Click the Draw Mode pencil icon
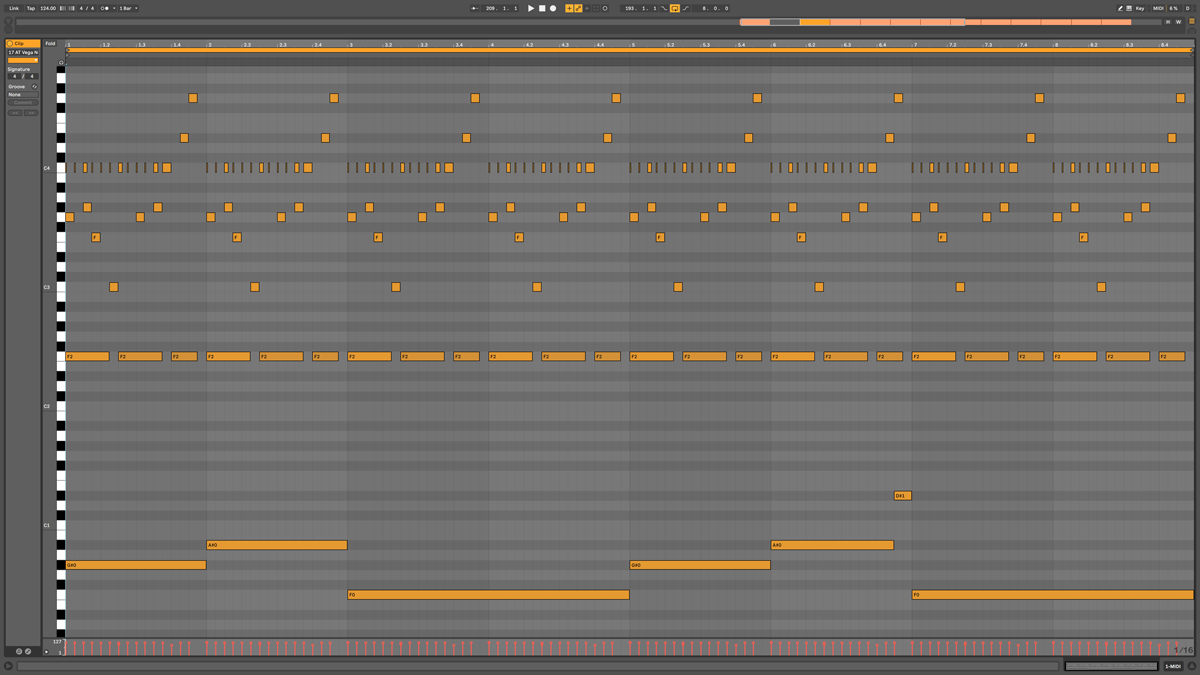The height and width of the screenshot is (675, 1200). pos(1120,8)
